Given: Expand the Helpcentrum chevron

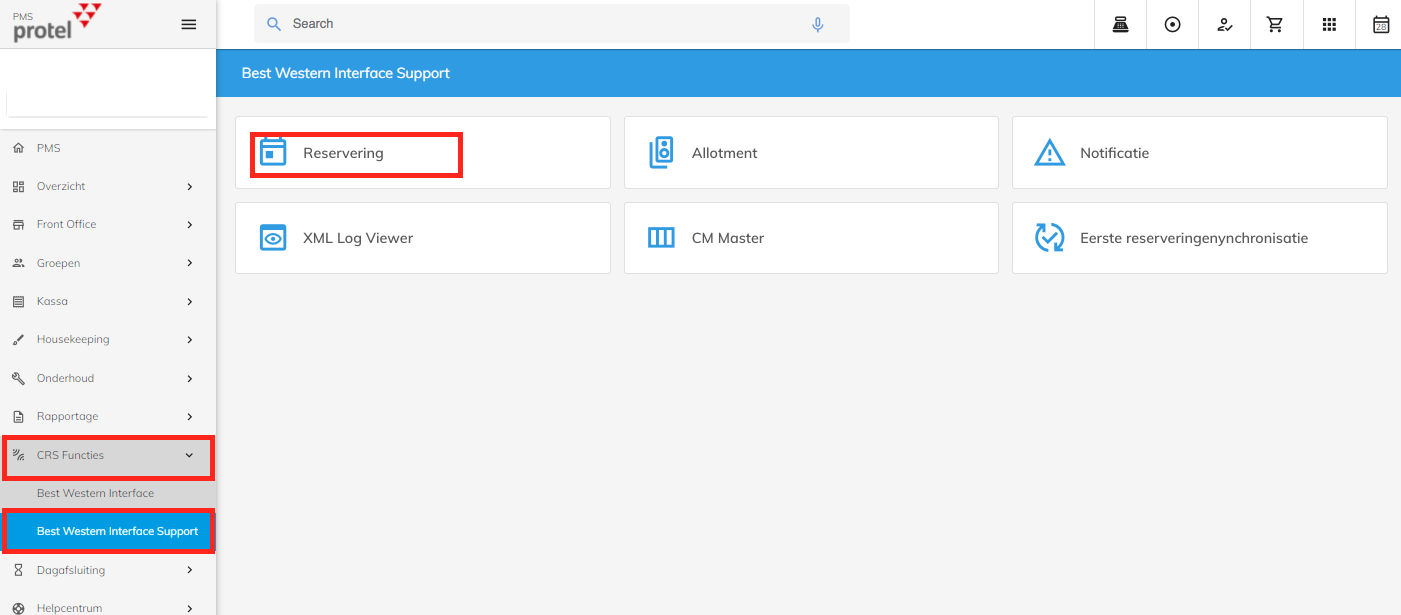Looking at the screenshot, I should [190, 608].
